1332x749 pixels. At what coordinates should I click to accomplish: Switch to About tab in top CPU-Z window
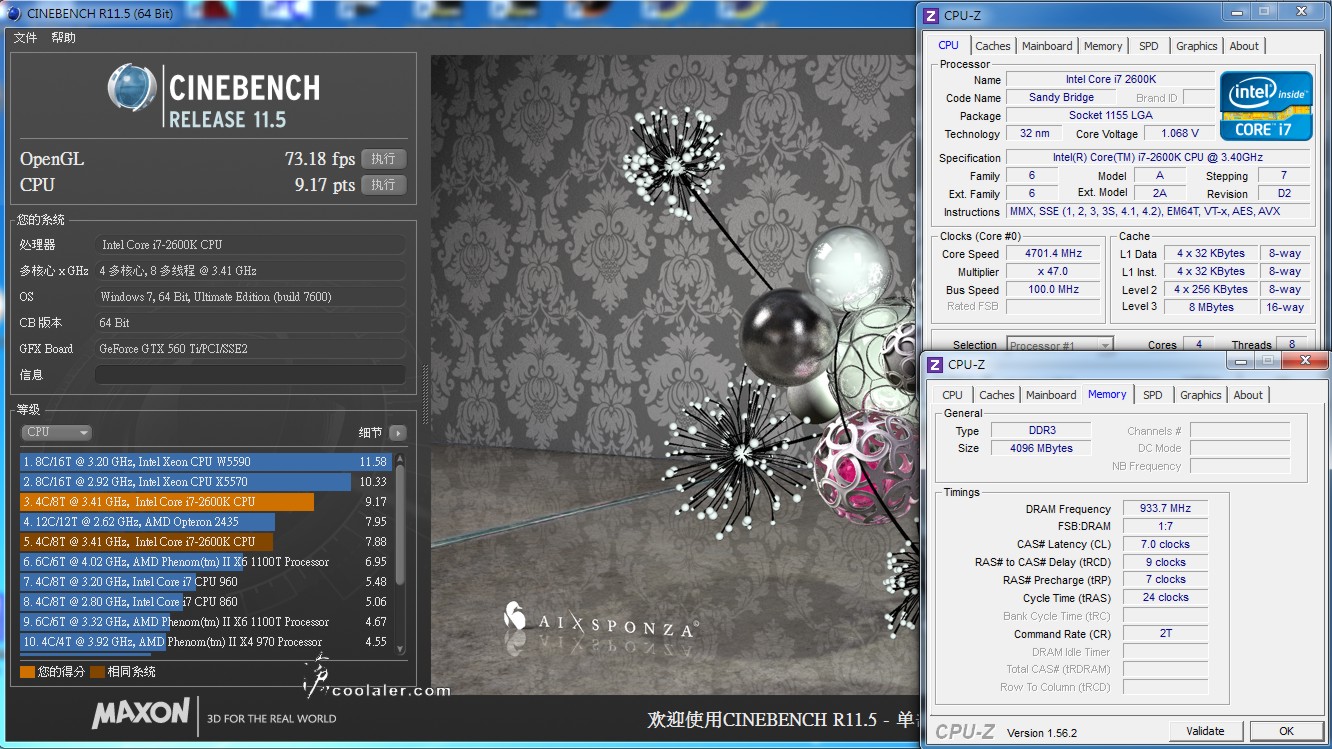(1244, 46)
